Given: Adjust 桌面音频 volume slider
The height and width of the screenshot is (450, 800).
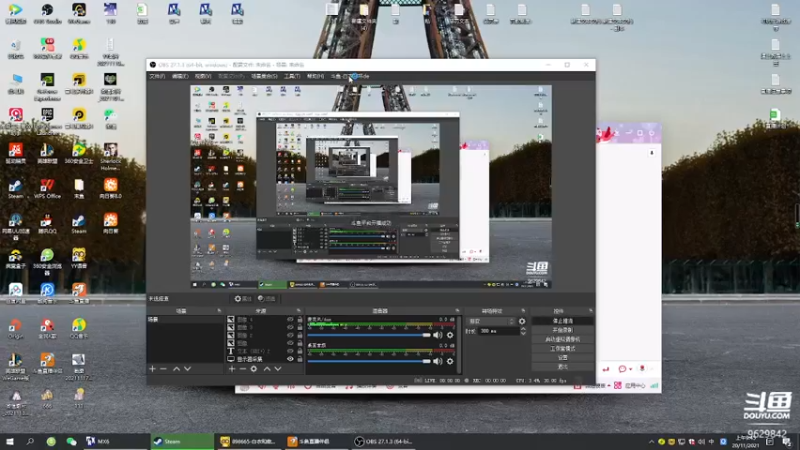Looking at the screenshot, I should [x=369, y=361].
